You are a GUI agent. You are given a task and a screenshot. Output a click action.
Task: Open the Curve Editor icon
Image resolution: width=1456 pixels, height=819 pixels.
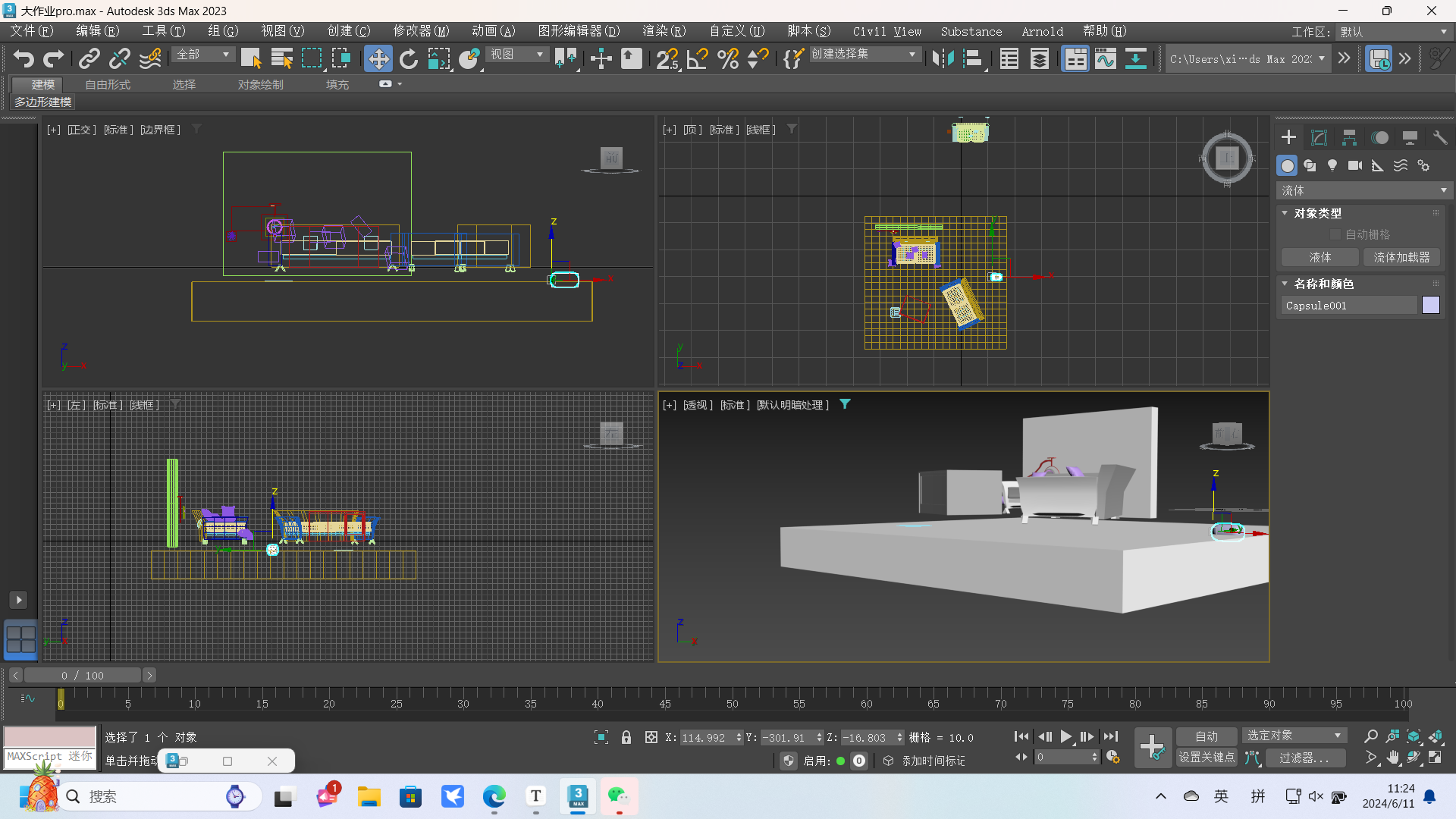pyautogui.click(x=1106, y=58)
